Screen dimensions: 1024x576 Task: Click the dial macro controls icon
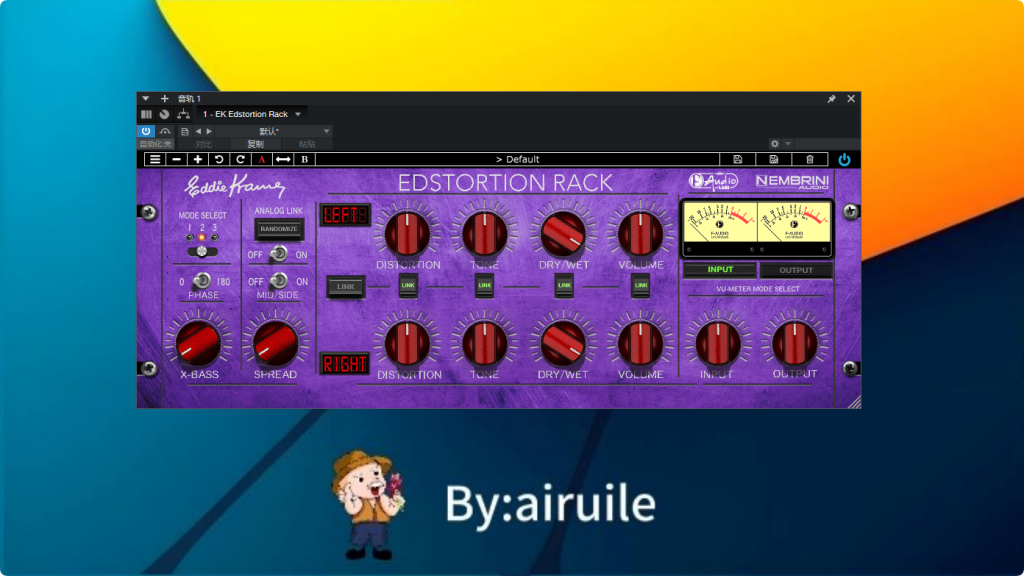pos(165,114)
